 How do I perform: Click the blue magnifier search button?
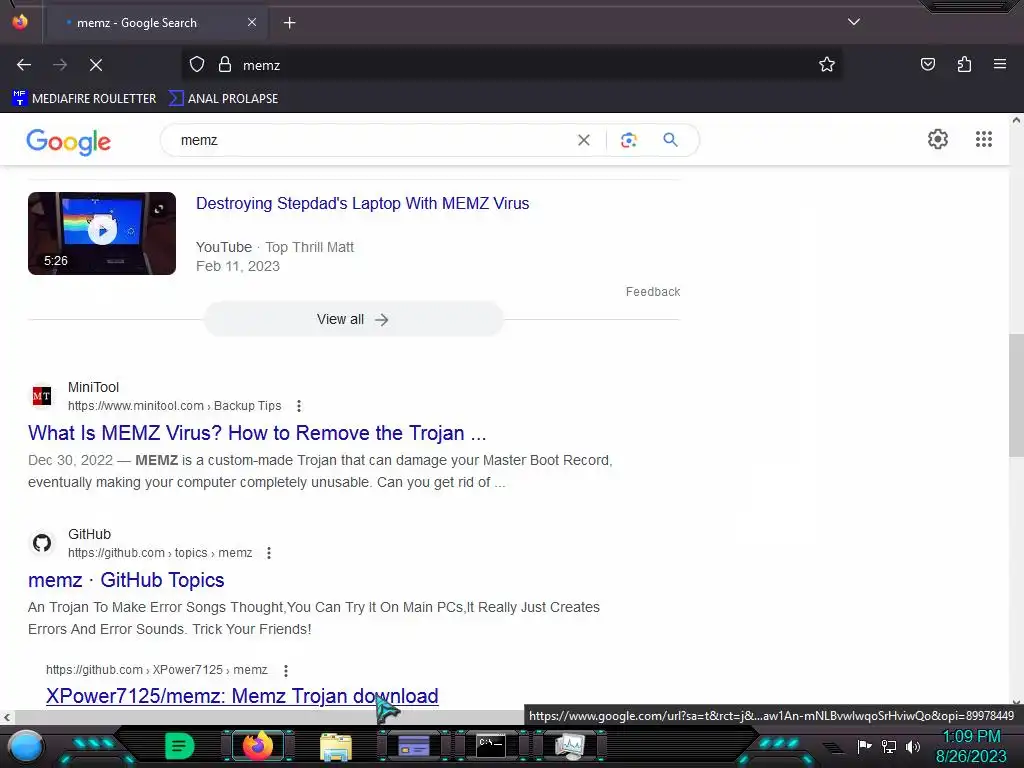[670, 140]
